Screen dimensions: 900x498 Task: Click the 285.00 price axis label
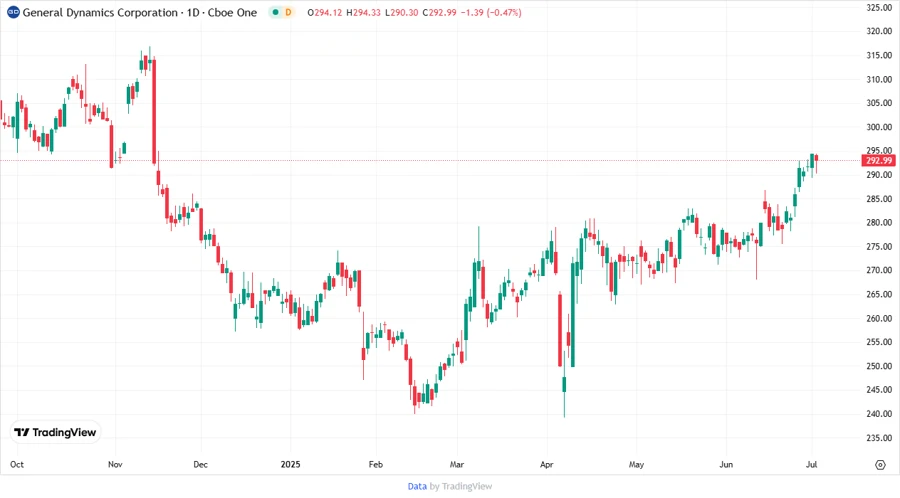[879, 199]
